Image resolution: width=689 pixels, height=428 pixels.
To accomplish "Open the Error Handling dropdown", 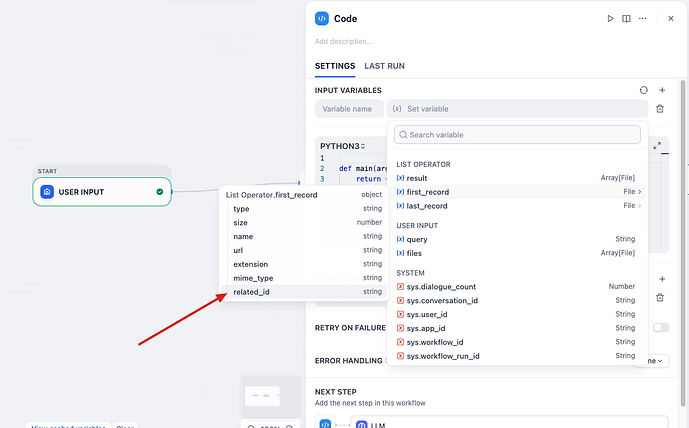I will click(652, 360).
